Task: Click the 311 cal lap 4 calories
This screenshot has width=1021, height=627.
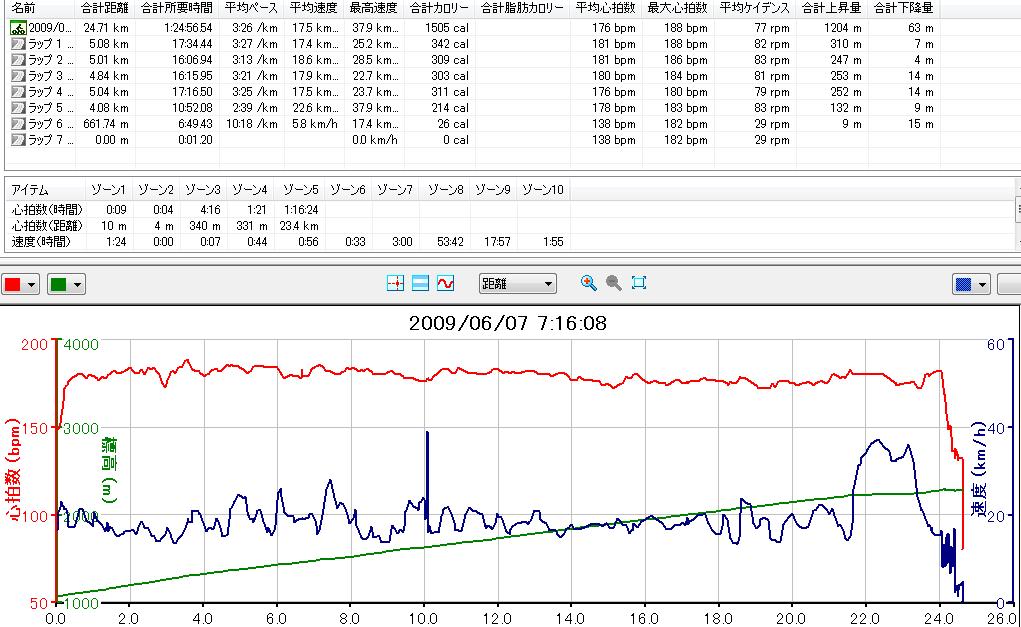Action: pos(450,92)
